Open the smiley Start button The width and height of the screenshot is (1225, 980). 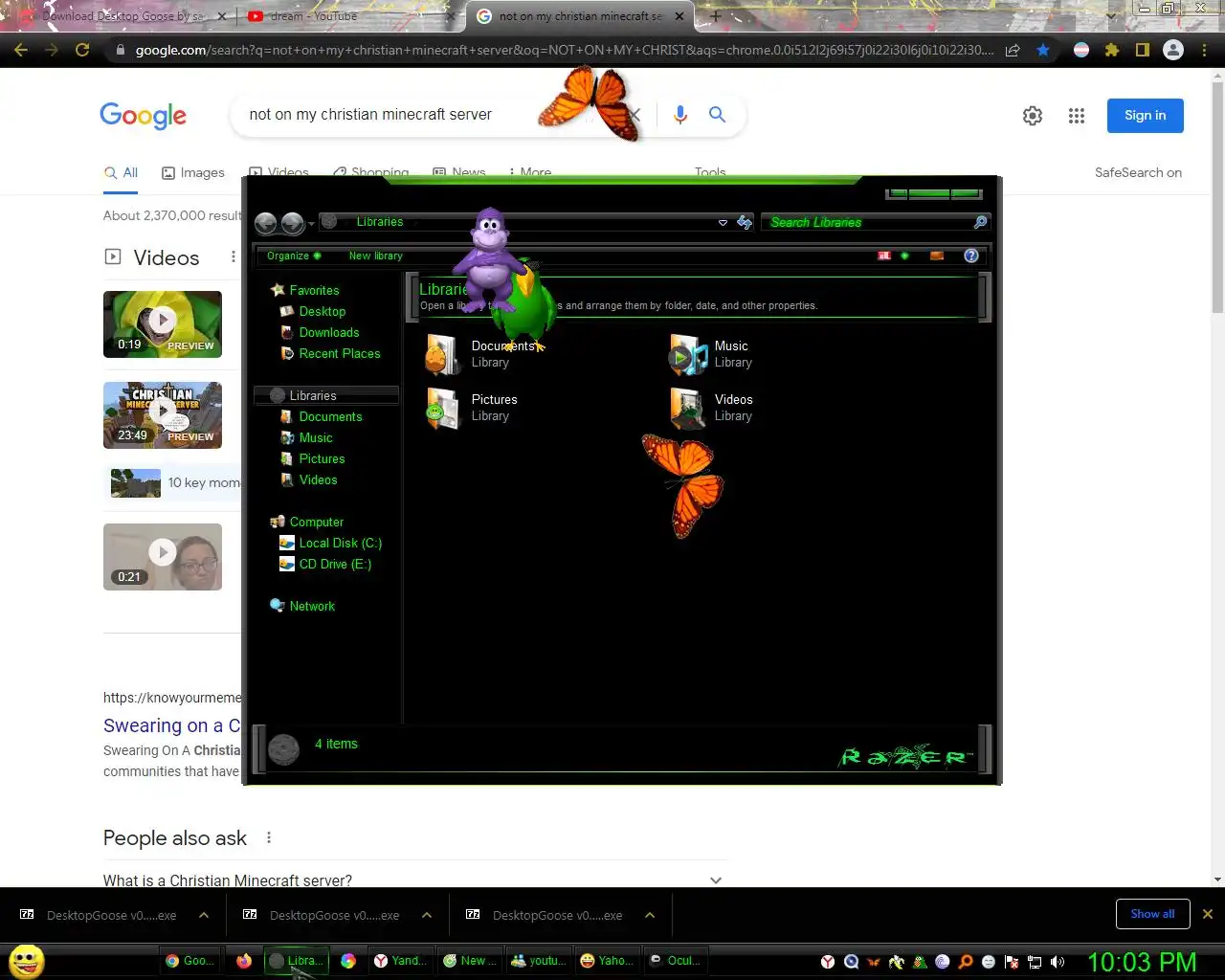(x=27, y=961)
